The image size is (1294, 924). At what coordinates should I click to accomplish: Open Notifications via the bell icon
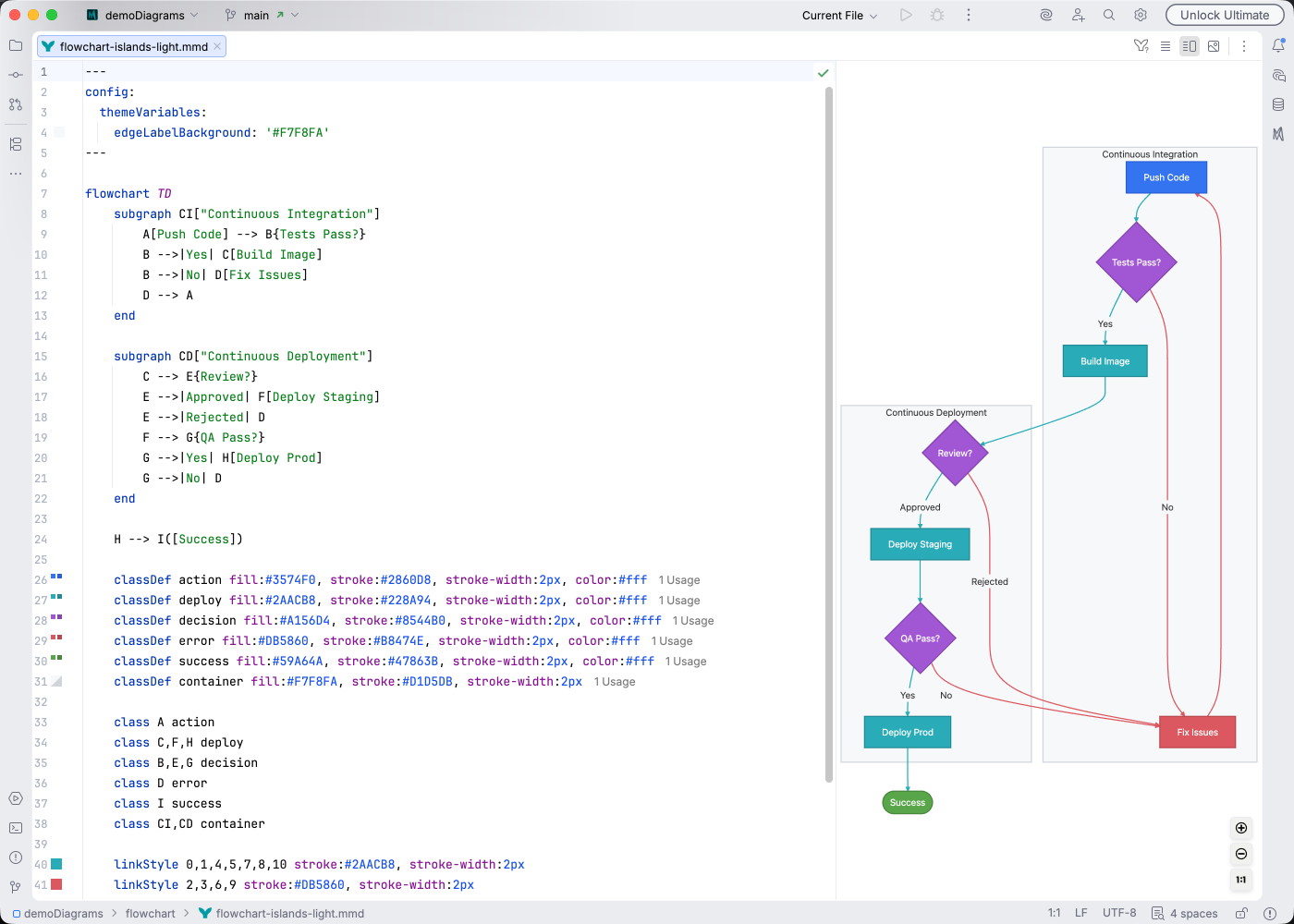coord(1279,45)
